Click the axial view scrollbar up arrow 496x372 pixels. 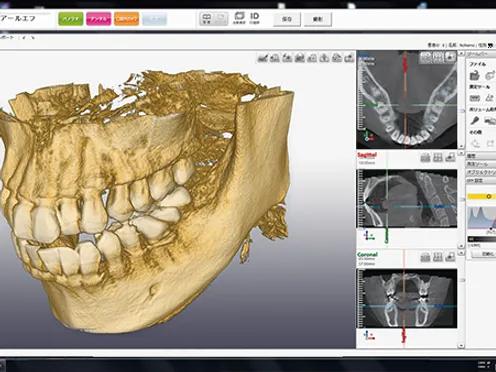click(x=461, y=53)
